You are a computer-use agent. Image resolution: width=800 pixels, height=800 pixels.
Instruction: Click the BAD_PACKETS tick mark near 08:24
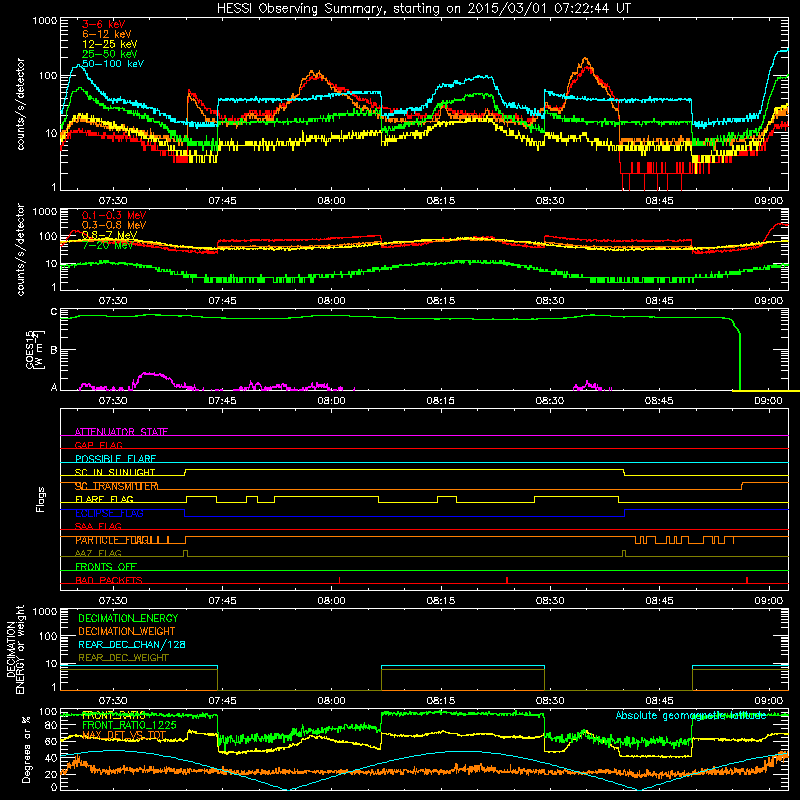click(x=507, y=580)
